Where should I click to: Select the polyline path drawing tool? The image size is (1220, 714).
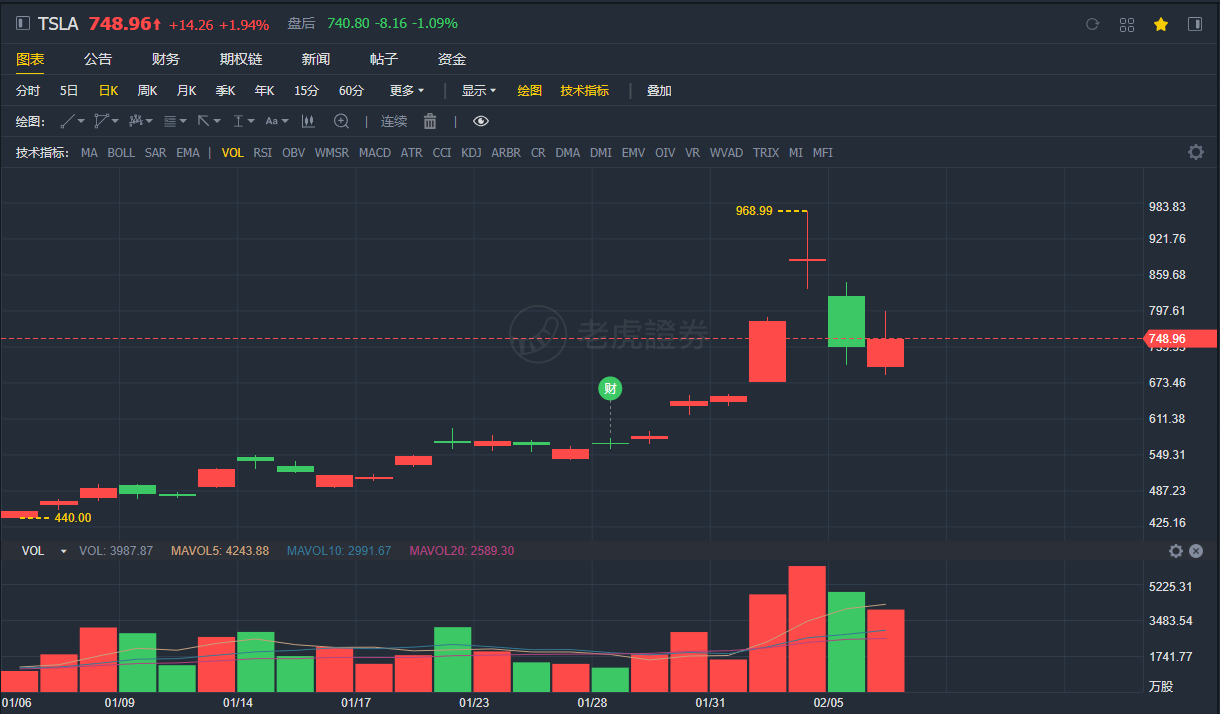click(101, 121)
